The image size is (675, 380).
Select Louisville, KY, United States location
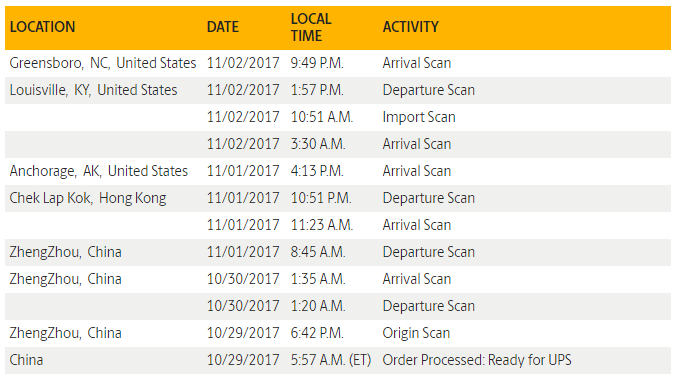[93, 90]
